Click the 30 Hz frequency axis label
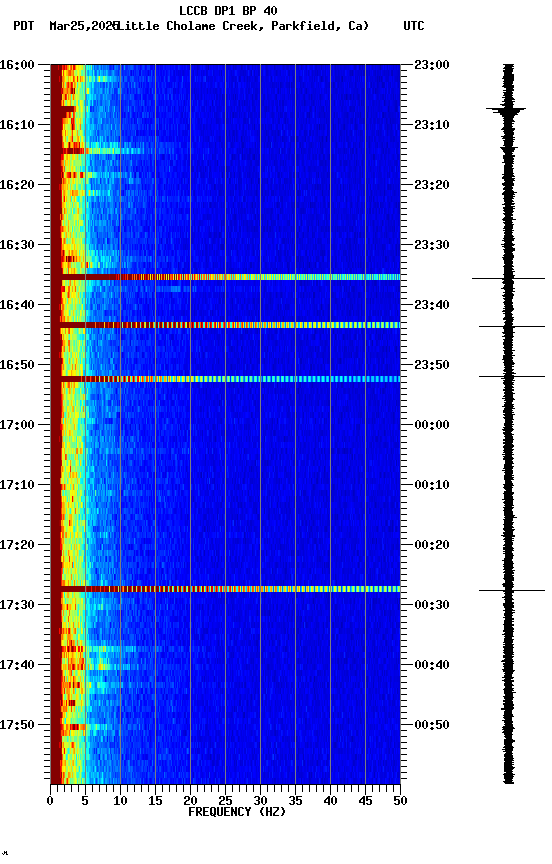552x864 pixels. (x=260, y=801)
